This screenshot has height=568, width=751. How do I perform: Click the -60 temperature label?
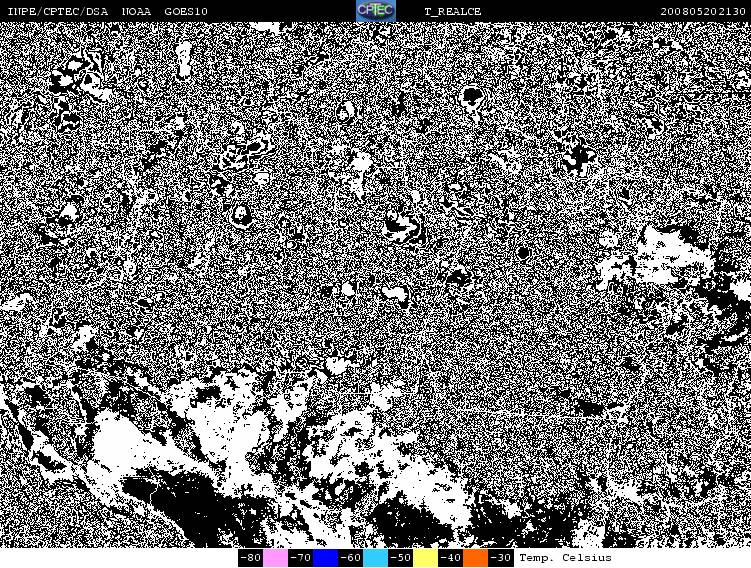tap(350, 558)
